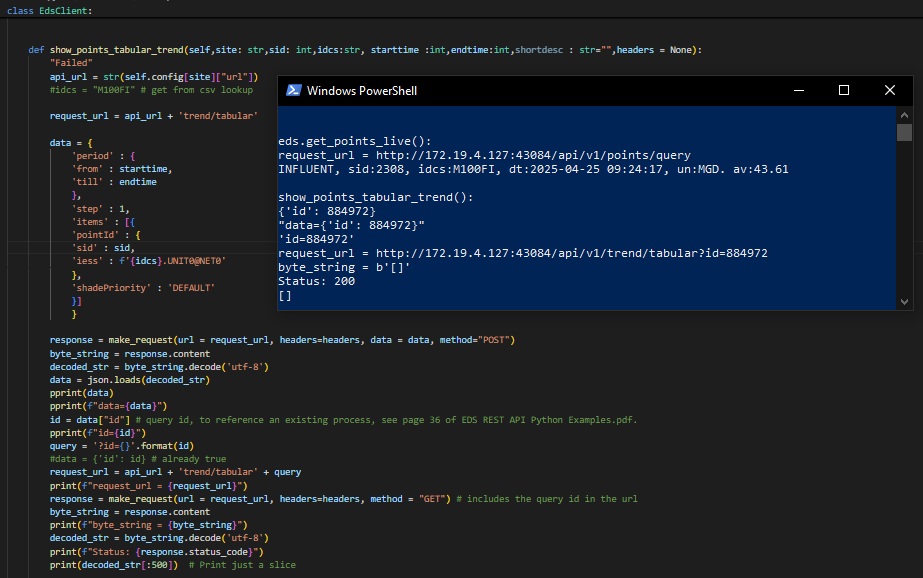The width and height of the screenshot is (923, 578).
Task: Click the PowerShell scrollbar up arrow
Action: point(904,115)
